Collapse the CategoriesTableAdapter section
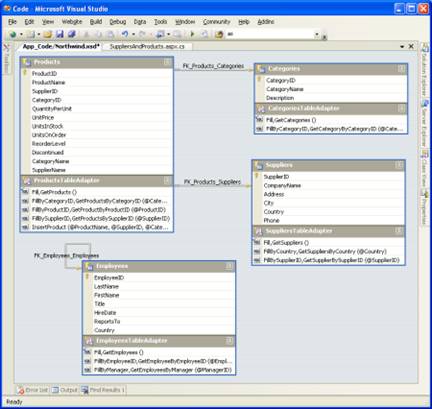Screen dimensions: 432x409 [x=401, y=108]
